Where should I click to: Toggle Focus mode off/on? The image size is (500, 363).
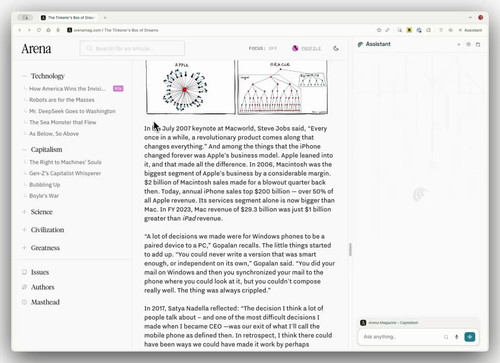263,48
